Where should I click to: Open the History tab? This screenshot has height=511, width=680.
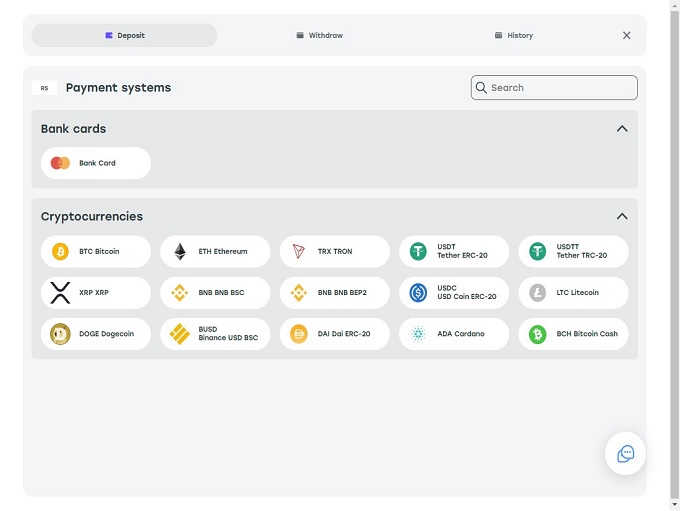pyautogui.click(x=513, y=36)
